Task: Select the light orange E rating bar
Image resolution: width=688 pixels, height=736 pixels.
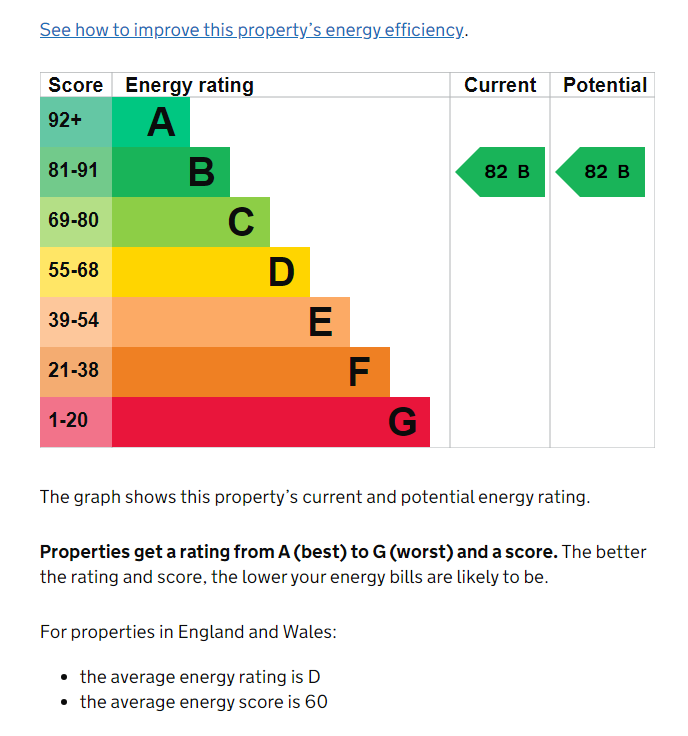Action: tap(231, 322)
